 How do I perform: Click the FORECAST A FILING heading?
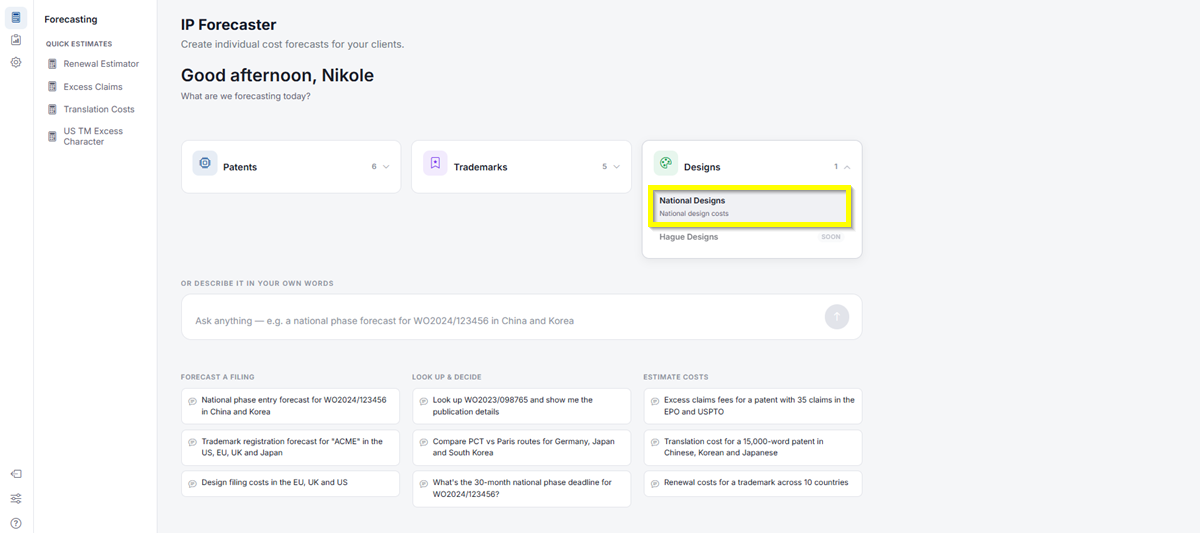pos(218,377)
